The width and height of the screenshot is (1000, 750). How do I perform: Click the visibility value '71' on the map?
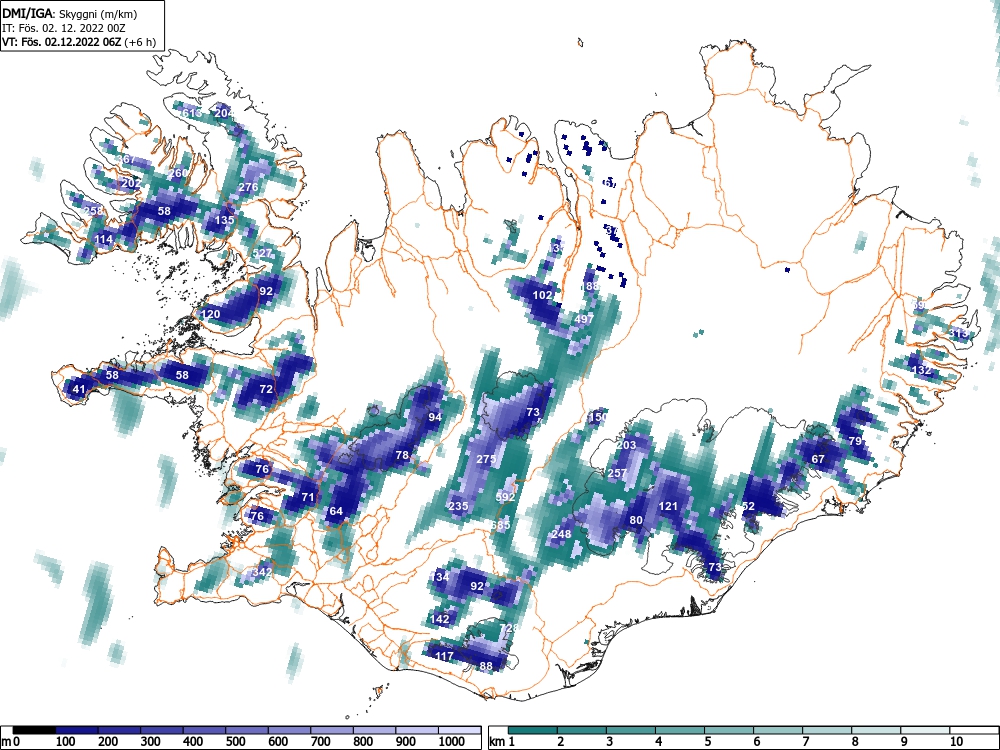tap(308, 497)
